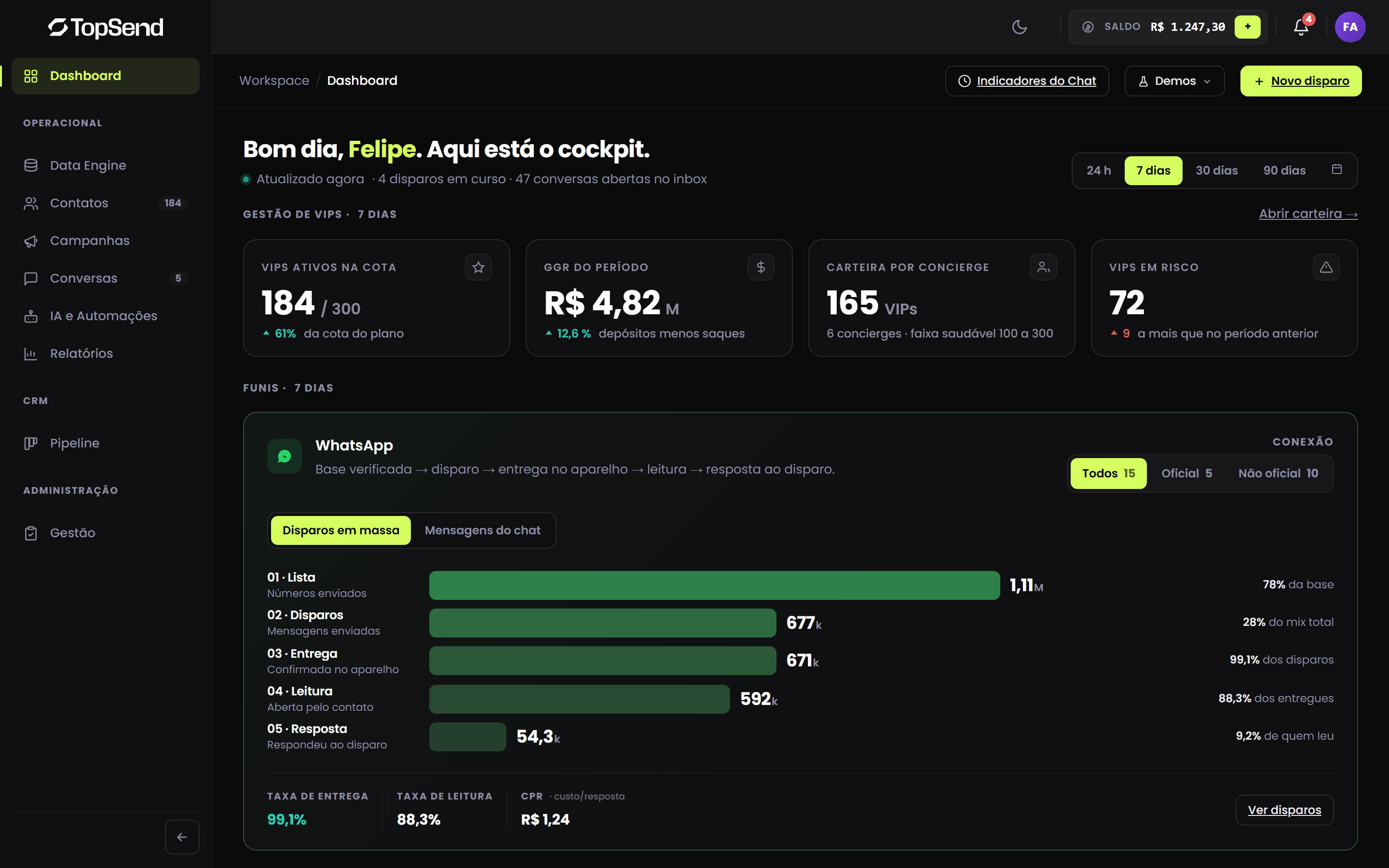Open custom date calendar icon
This screenshot has width=1389, height=868.
[1337, 169]
